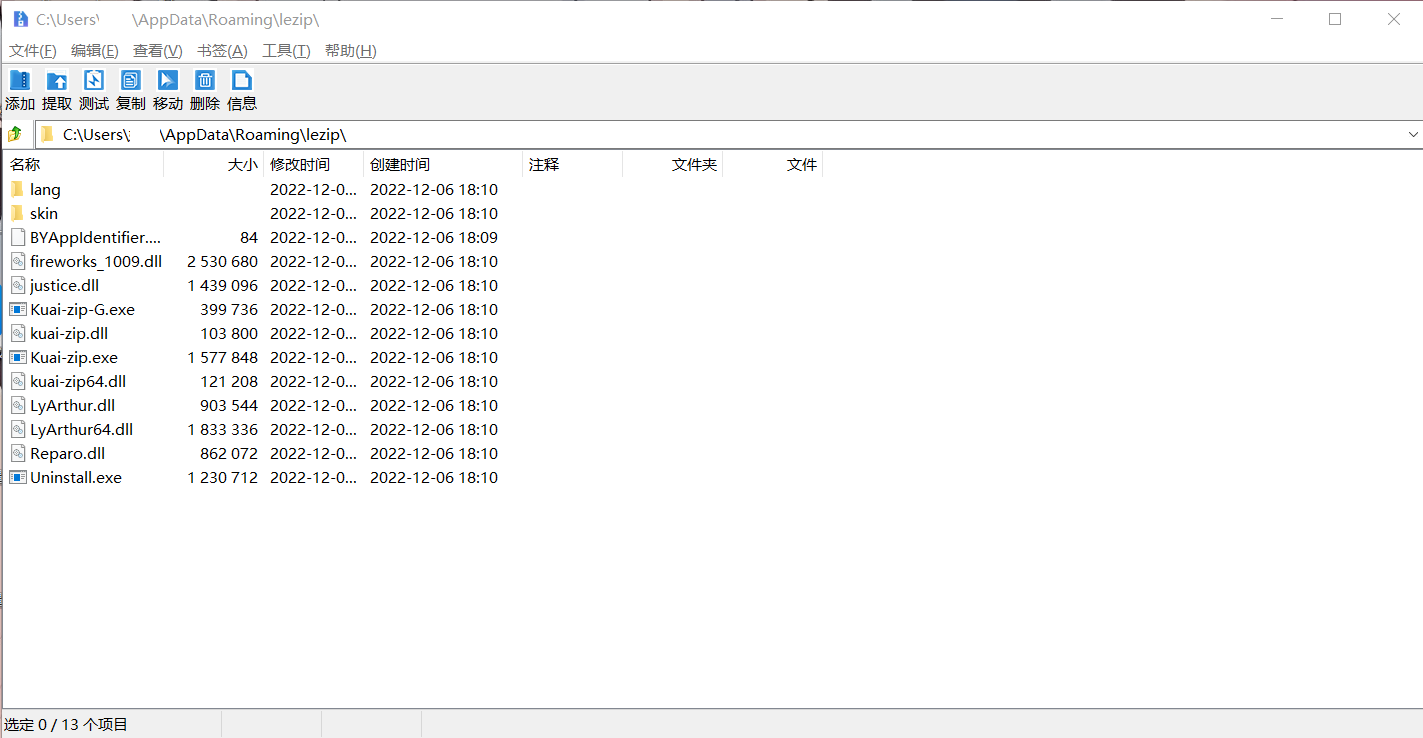
Task: Click the 测试 (Test) toolbar icon
Action: click(94, 81)
